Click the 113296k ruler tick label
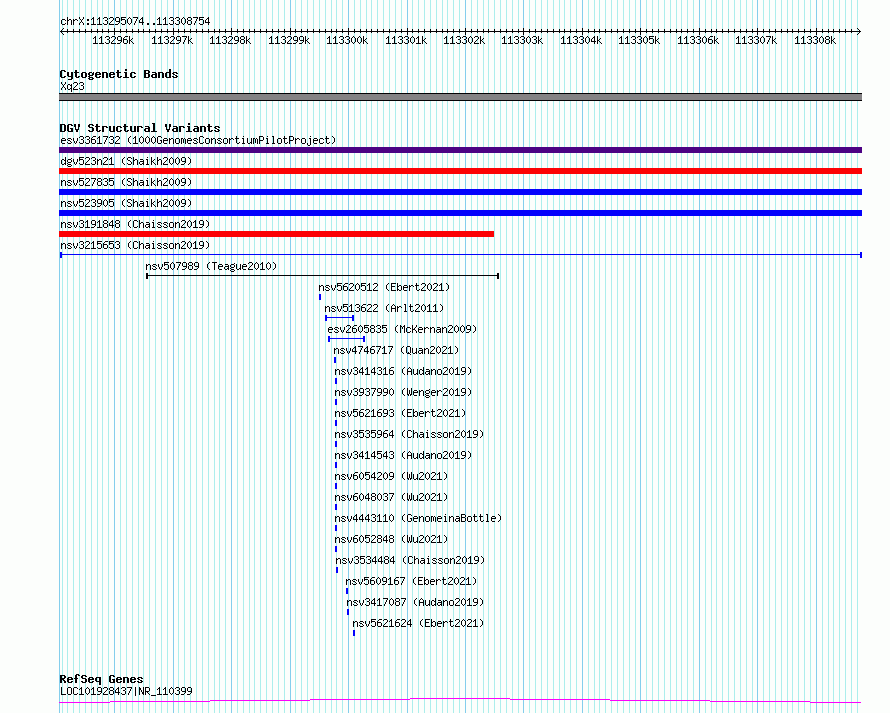This screenshot has height=713, width=890. tap(113, 40)
